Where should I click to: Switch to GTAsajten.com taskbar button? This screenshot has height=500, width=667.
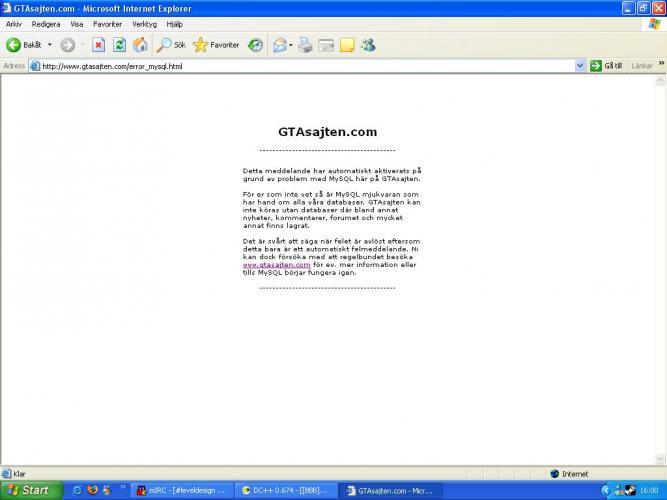click(391, 491)
